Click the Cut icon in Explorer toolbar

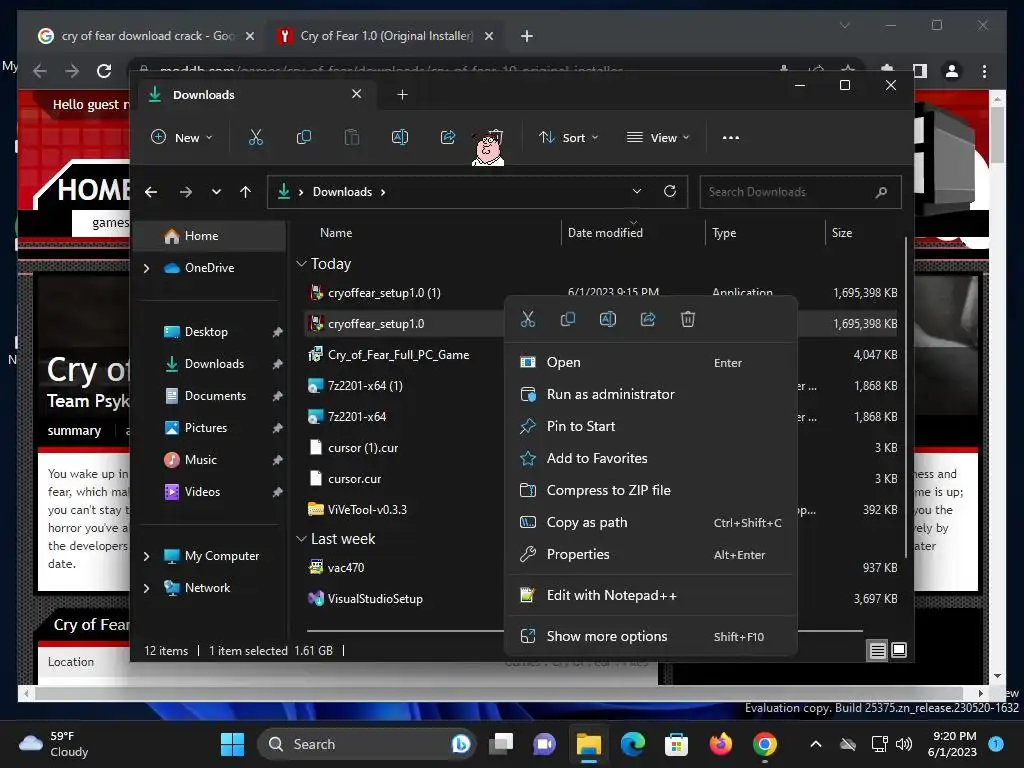[255, 138]
